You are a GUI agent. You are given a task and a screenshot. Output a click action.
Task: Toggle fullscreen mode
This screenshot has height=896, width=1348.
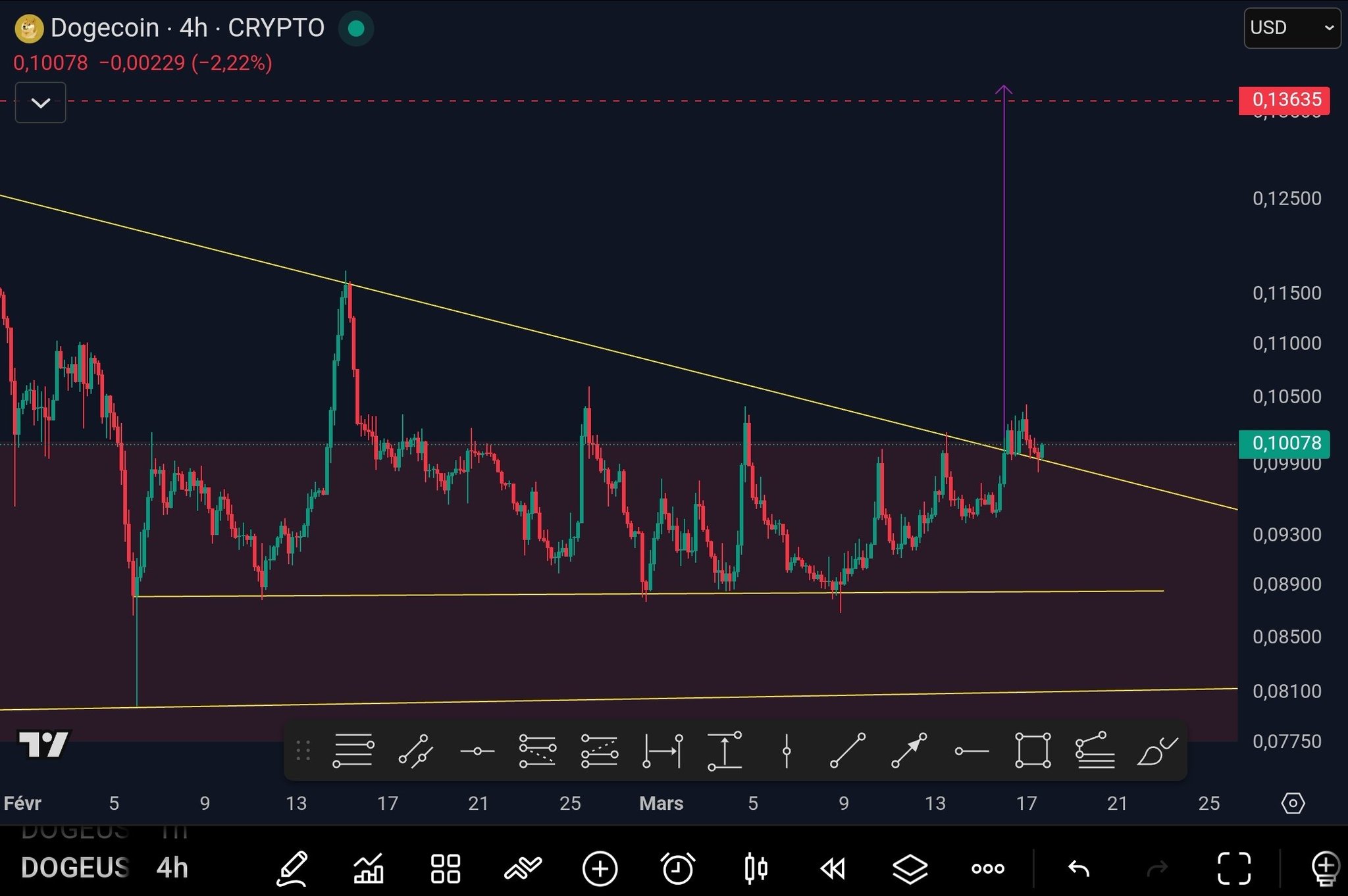1233,869
